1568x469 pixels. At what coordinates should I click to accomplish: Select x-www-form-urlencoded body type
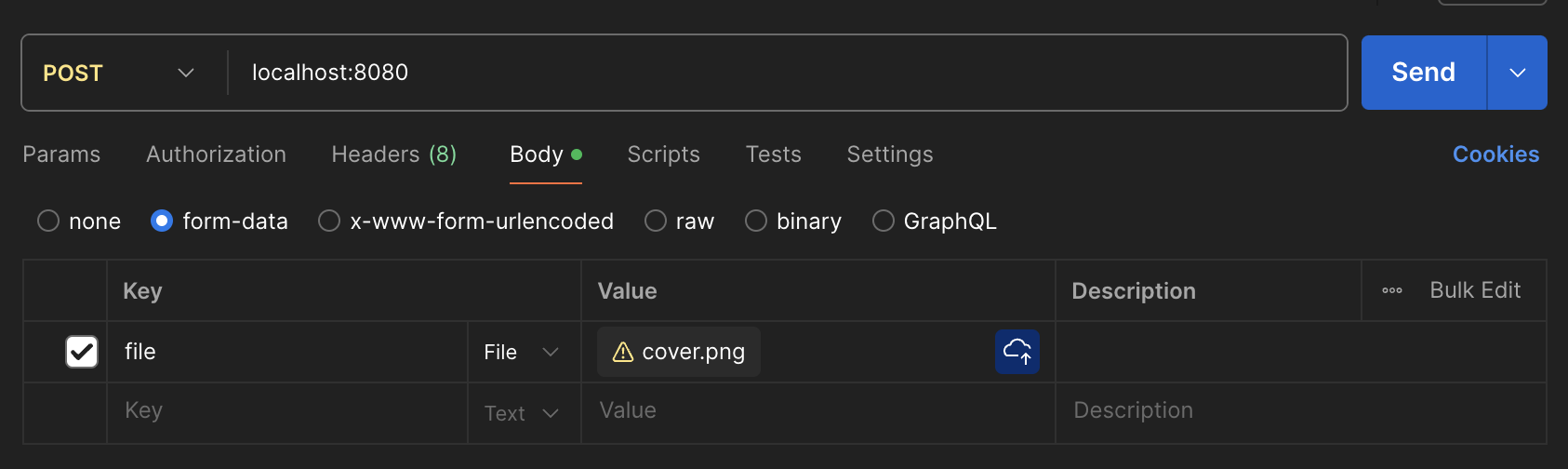click(x=329, y=221)
